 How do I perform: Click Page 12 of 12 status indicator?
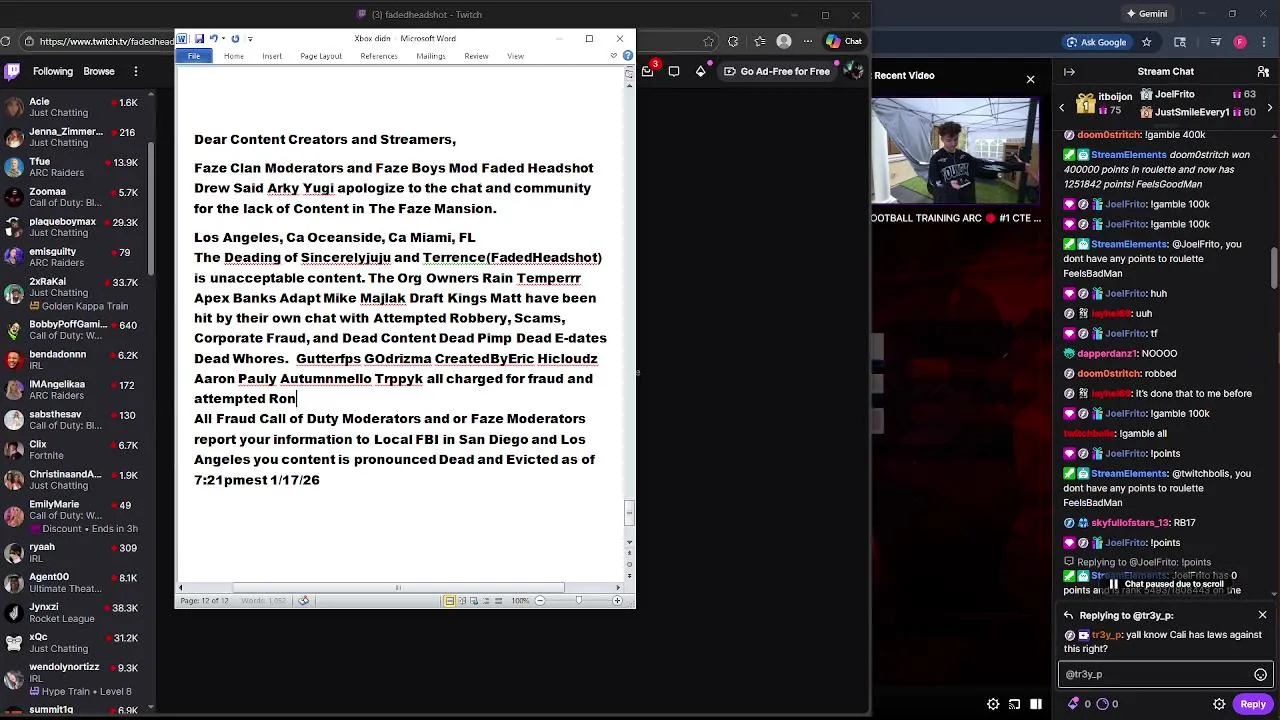pyautogui.click(x=204, y=600)
